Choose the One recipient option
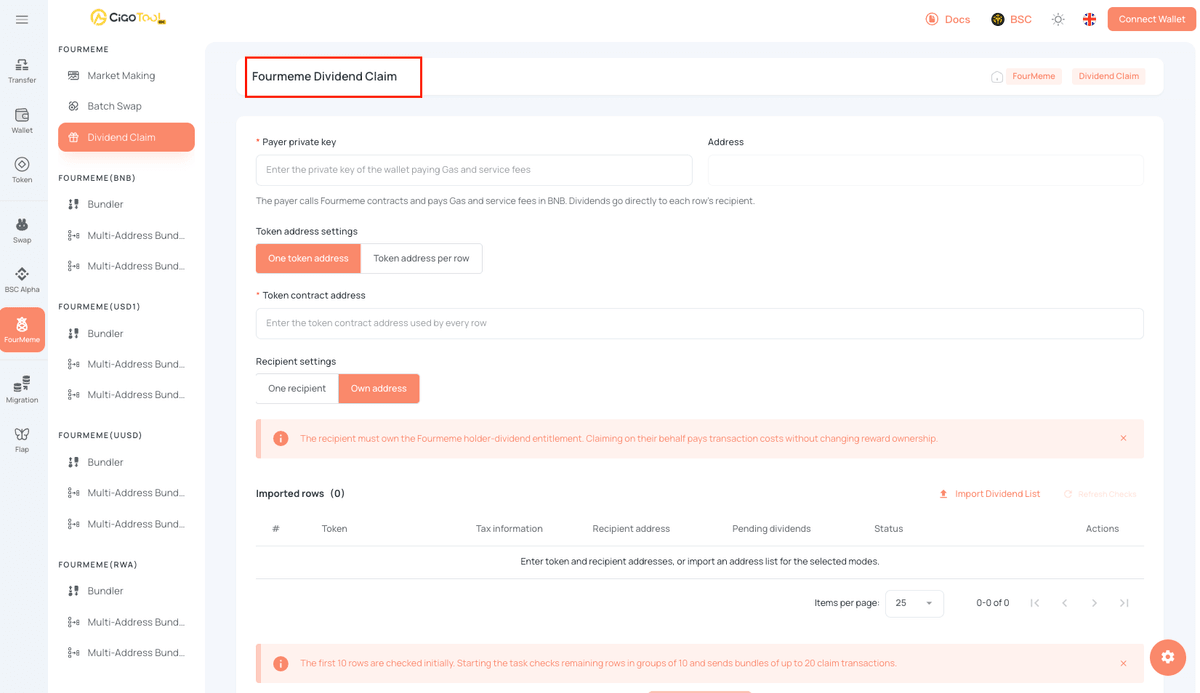This screenshot has width=1200, height=693. point(297,388)
